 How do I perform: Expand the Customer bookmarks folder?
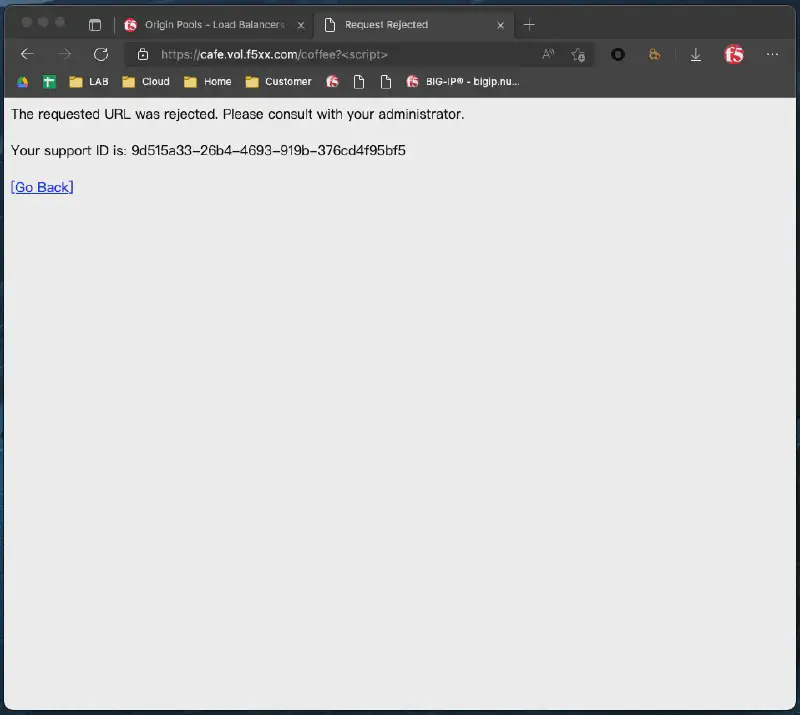(x=278, y=82)
